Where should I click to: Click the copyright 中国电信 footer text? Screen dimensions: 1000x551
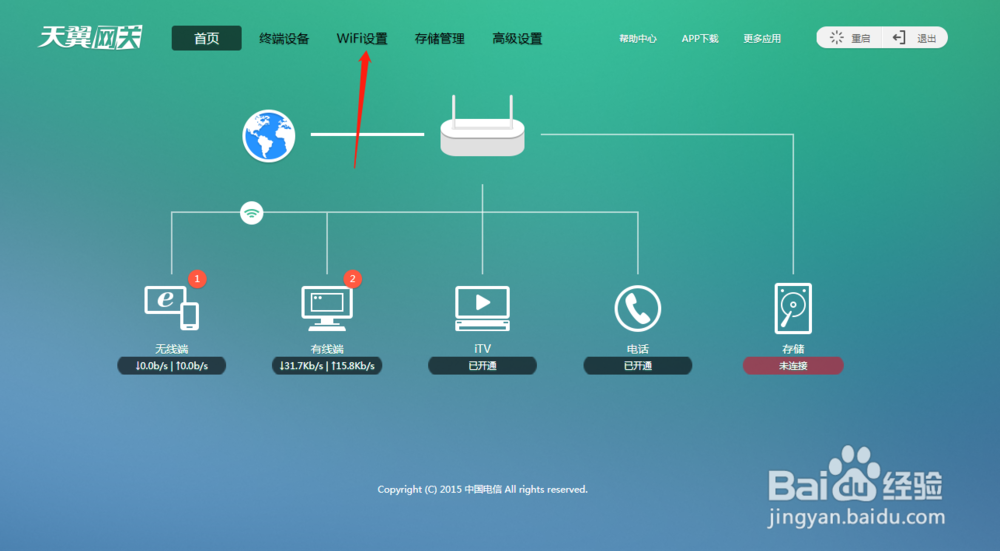point(483,490)
